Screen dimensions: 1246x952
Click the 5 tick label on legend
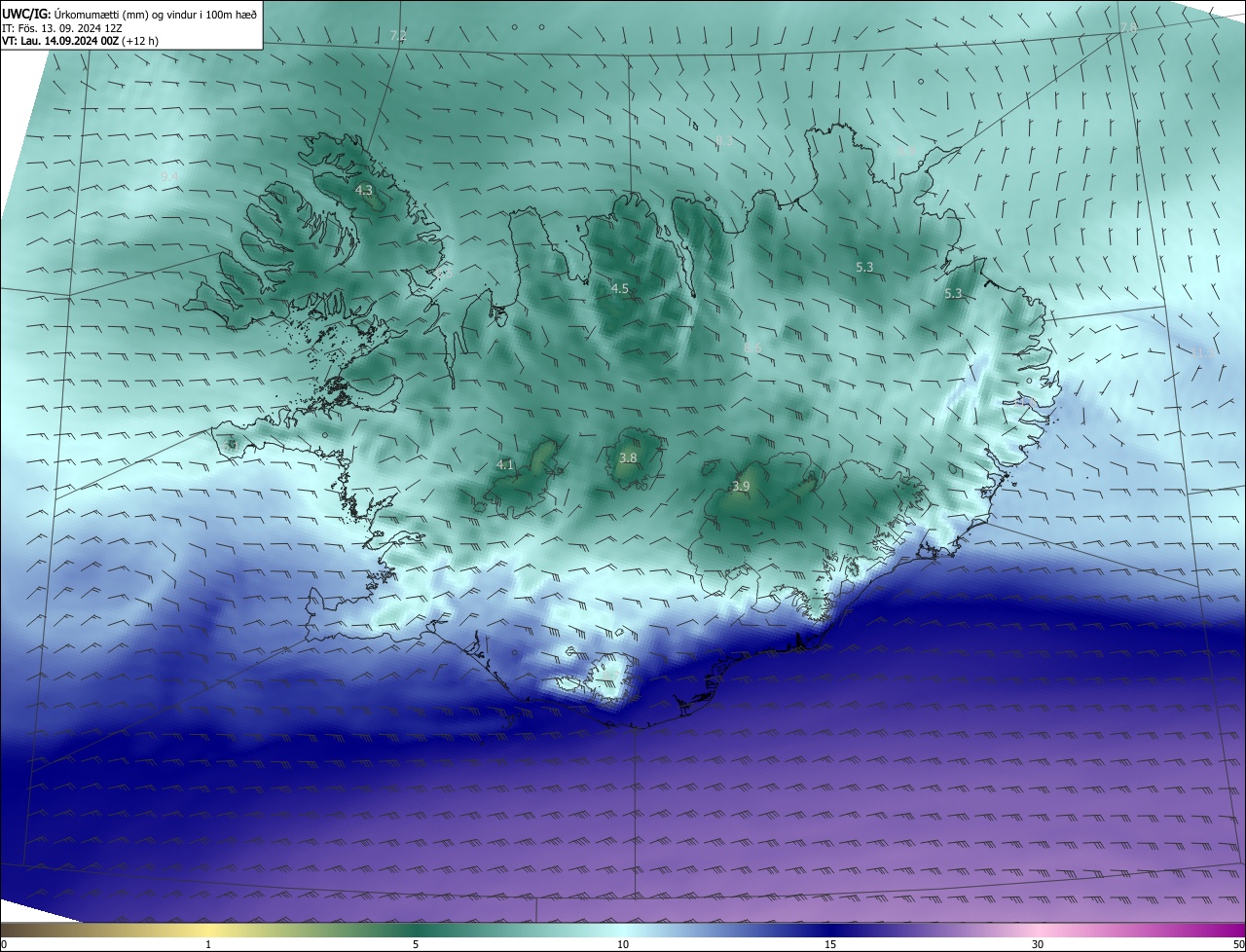(416, 944)
